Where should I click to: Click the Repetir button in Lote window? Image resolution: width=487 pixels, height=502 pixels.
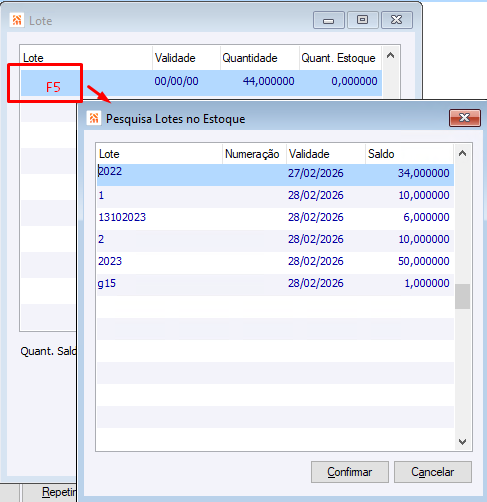click(50, 493)
